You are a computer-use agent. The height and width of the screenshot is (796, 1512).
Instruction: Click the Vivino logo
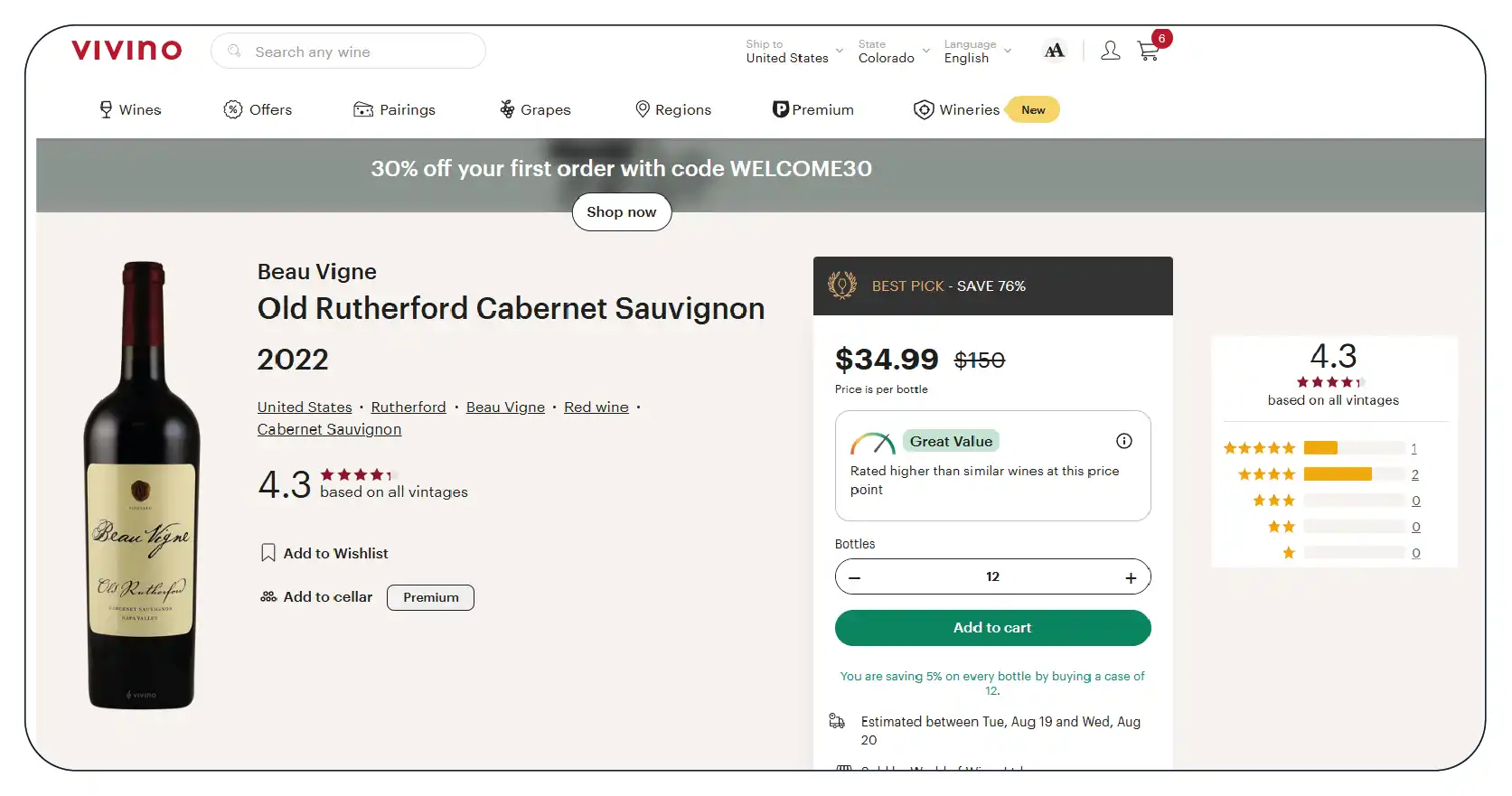127,51
